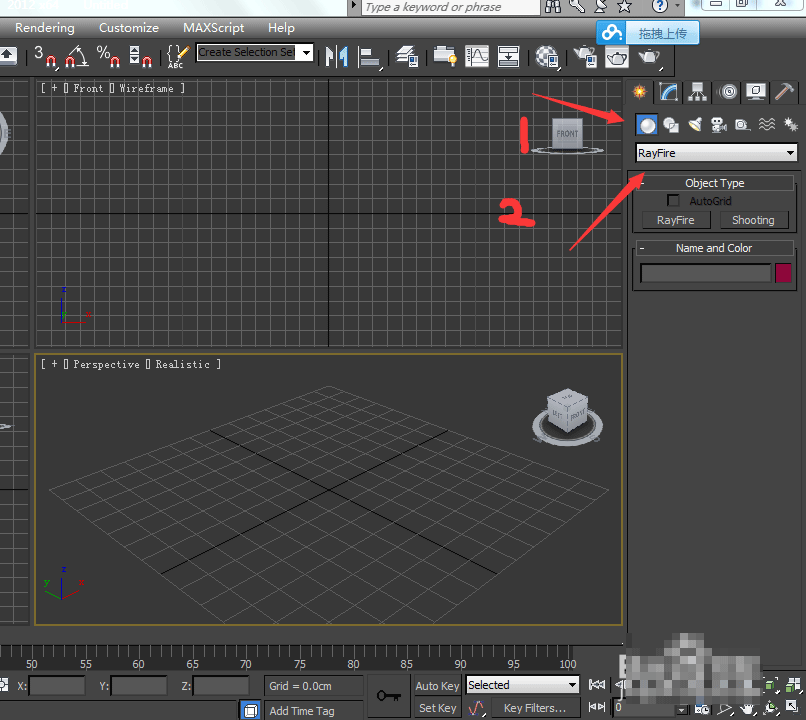Open the Curve Editor
This screenshot has height=720, width=806.
[477, 56]
